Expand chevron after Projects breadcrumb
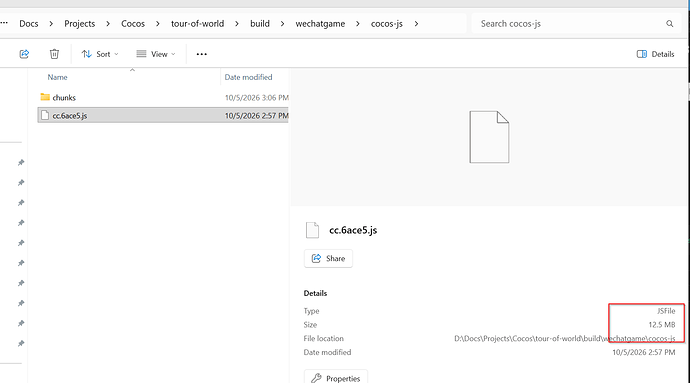Image resolution: width=690 pixels, height=383 pixels. coord(108,24)
